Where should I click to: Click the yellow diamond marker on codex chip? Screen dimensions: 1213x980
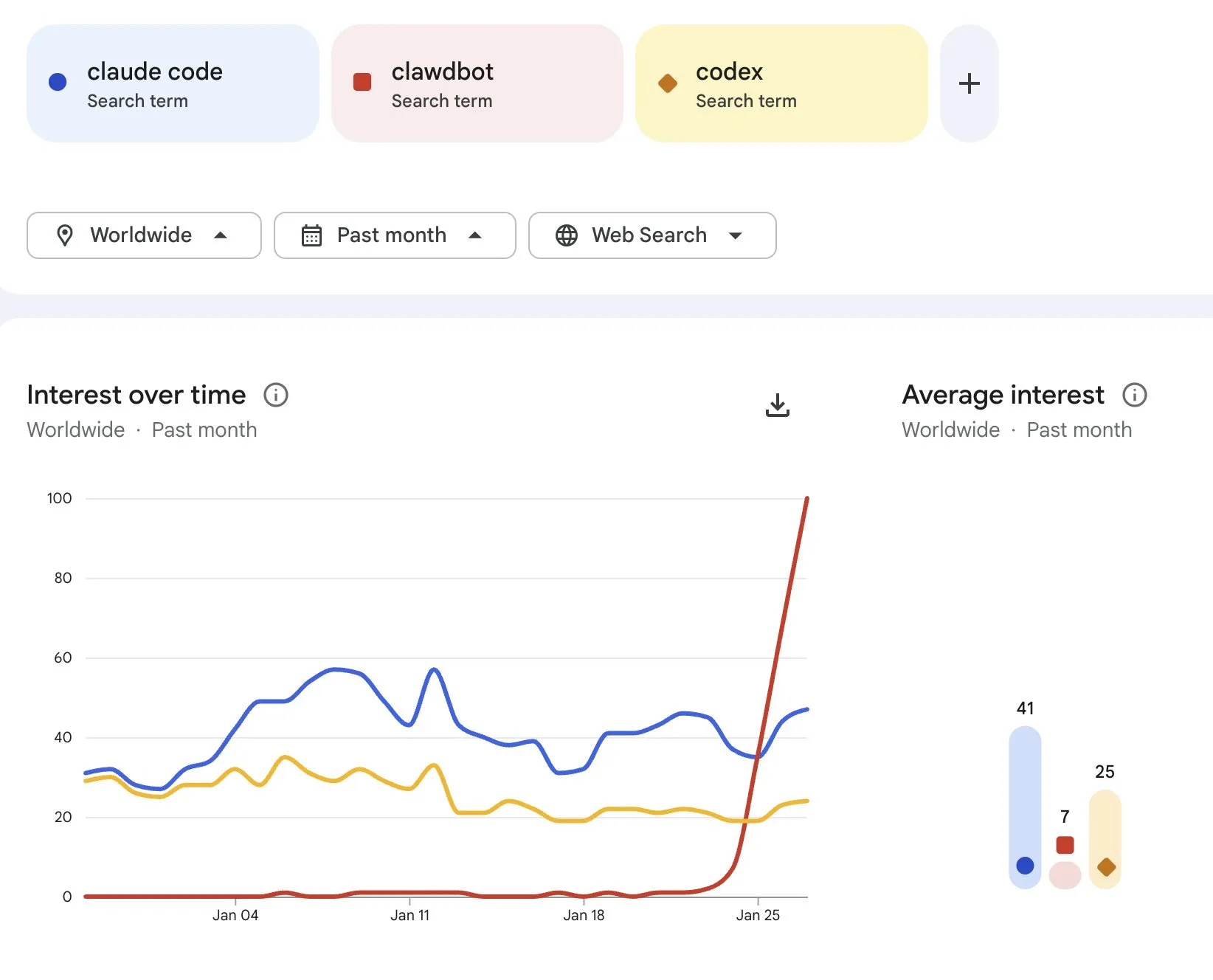668,82
